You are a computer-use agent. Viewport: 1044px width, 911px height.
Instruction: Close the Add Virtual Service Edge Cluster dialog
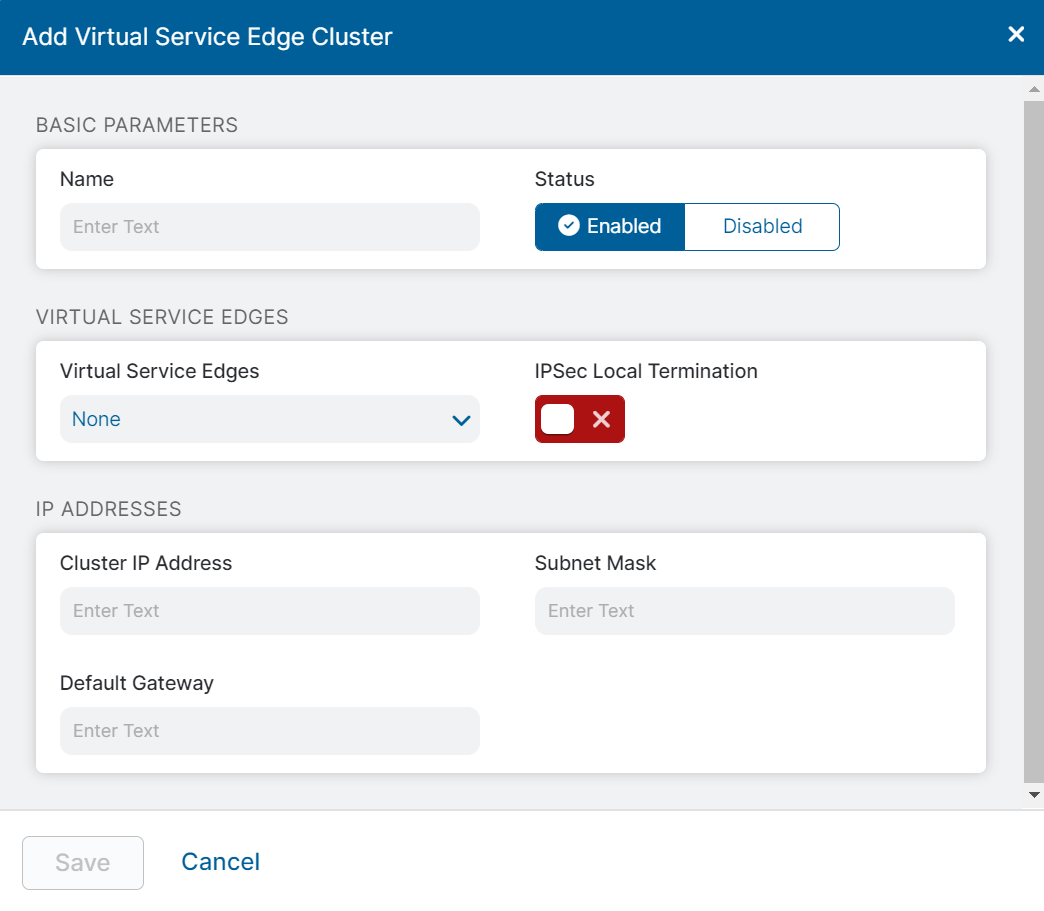[1016, 34]
